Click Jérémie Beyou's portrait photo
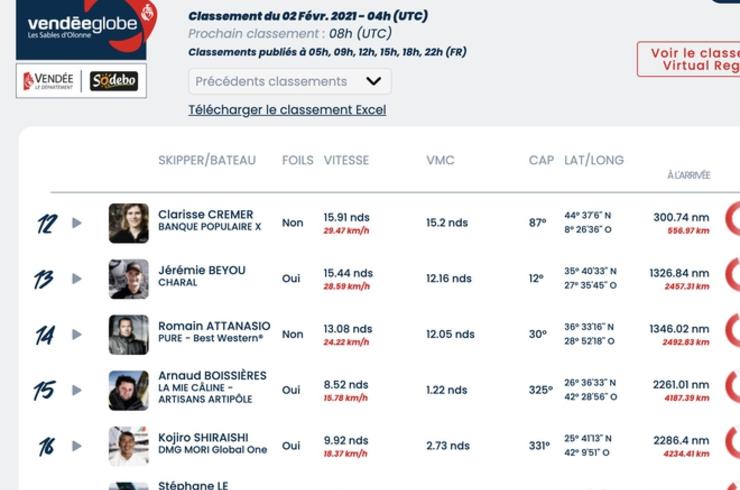The image size is (740, 490). tap(128, 279)
